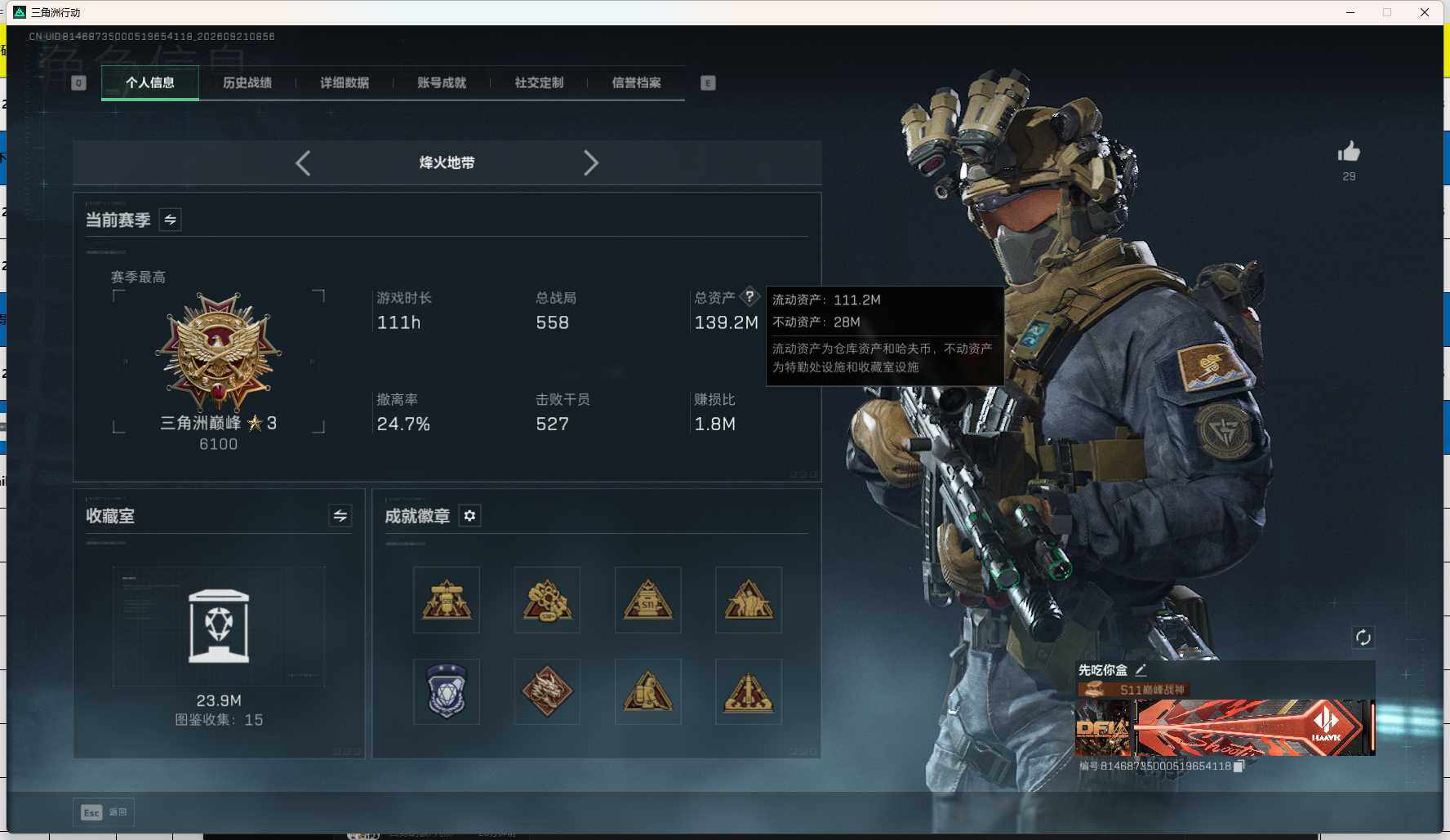This screenshot has height=840, width=1450.
Task: Click the 总战局 558 value
Action: click(553, 322)
